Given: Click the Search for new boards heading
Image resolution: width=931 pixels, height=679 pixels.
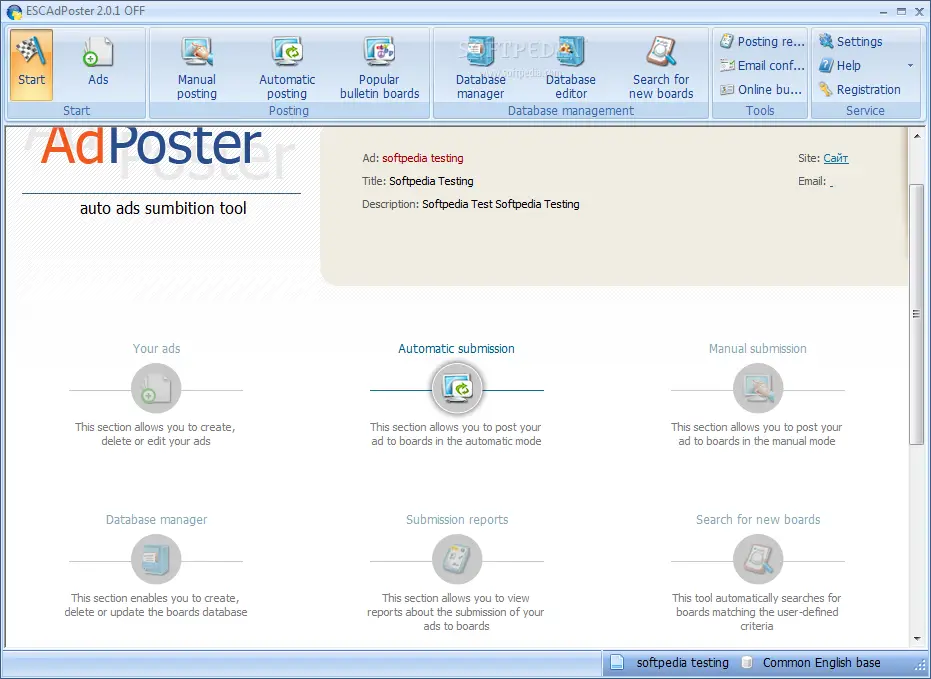Looking at the screenshot, I should pos(758,519).
